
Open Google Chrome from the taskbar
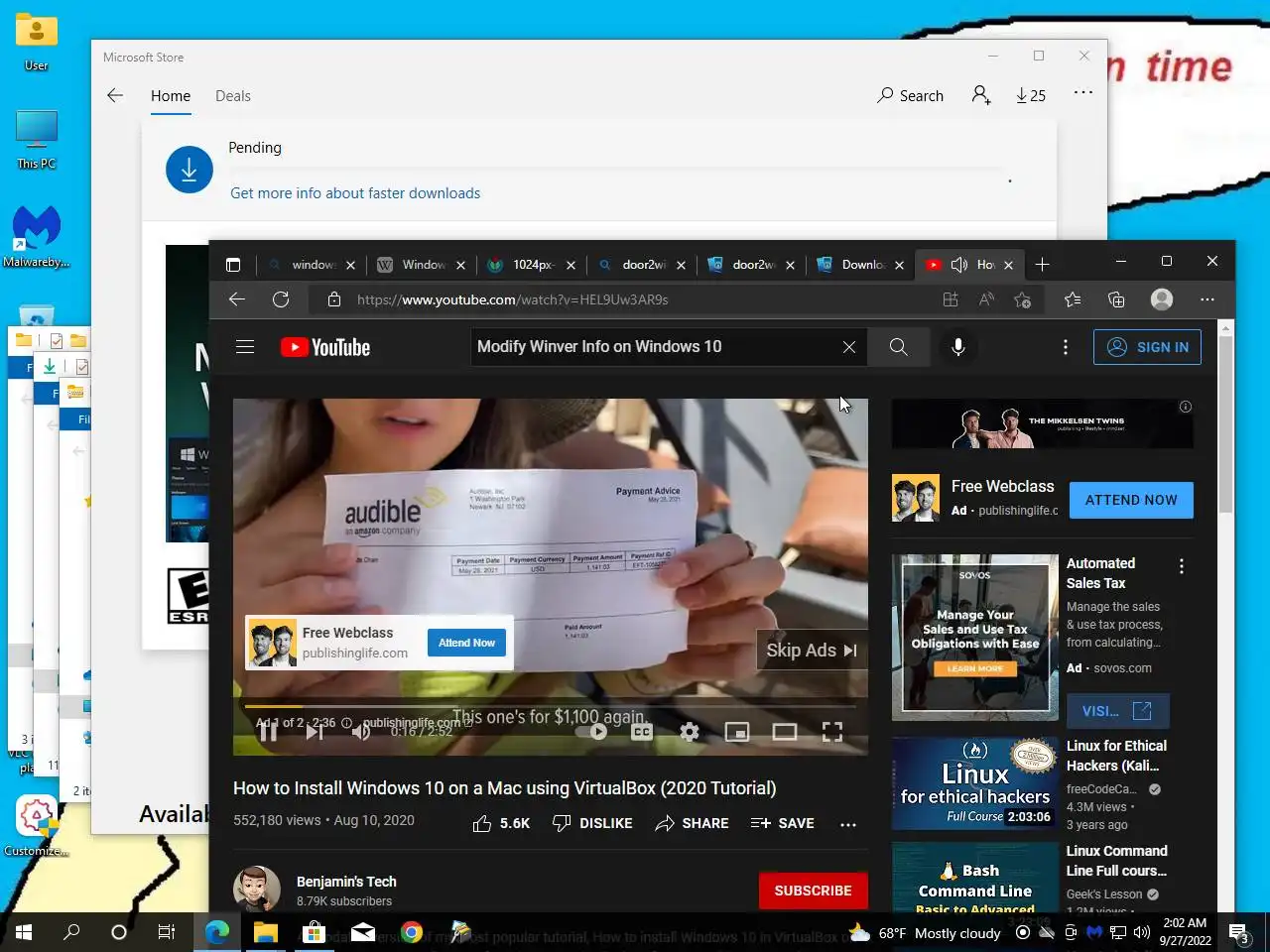[x=412, y=932]
